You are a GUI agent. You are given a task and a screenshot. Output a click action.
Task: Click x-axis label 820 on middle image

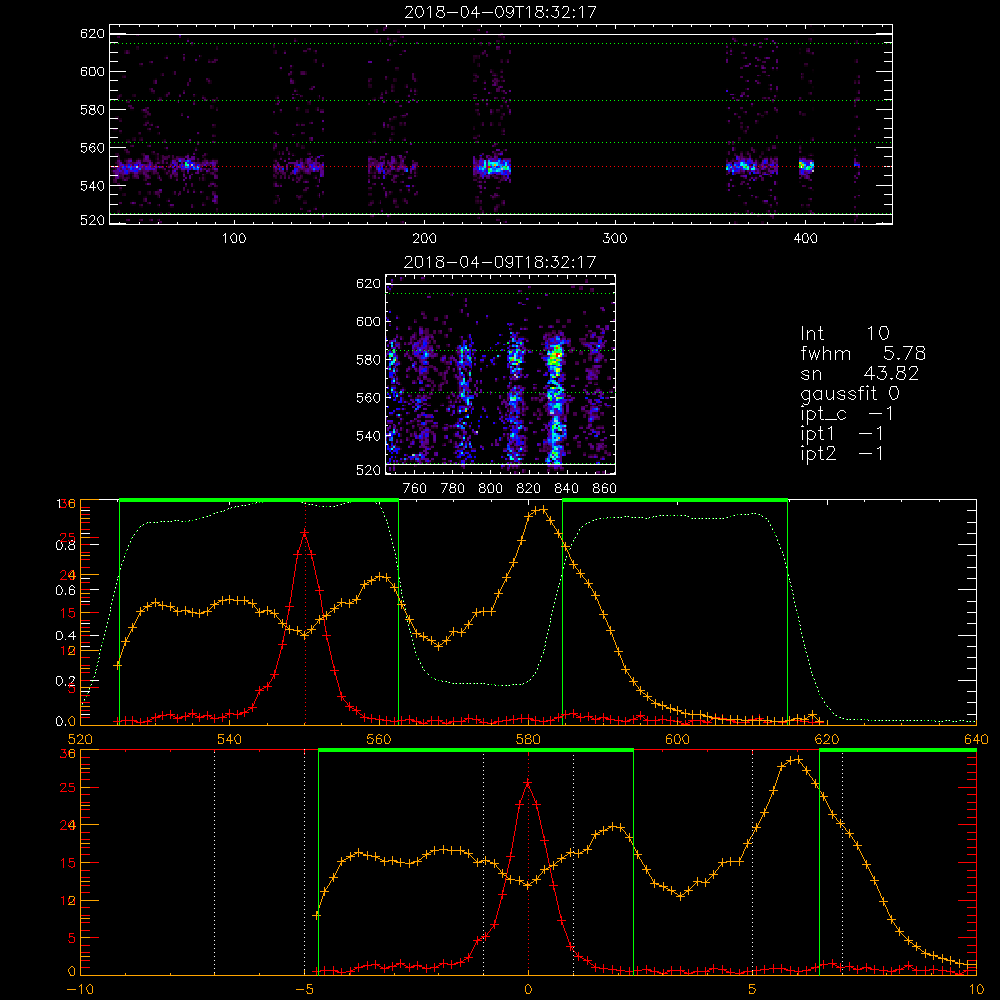click(x=529, y=489)
